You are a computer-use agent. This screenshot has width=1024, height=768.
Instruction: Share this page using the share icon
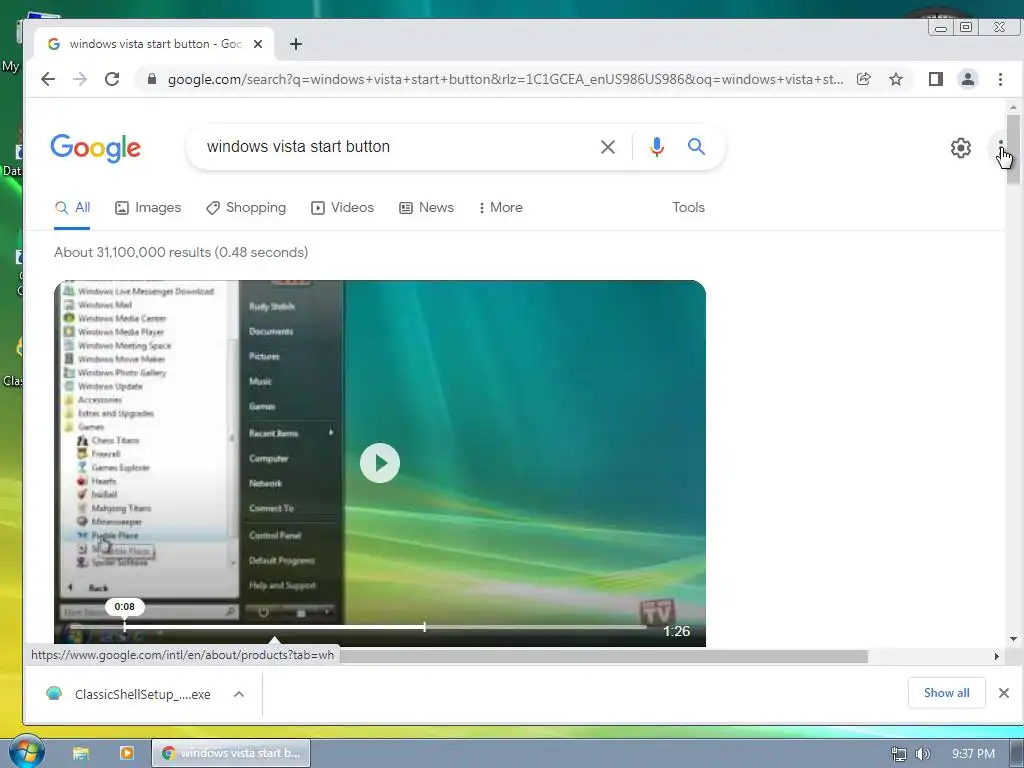point(863,79)
